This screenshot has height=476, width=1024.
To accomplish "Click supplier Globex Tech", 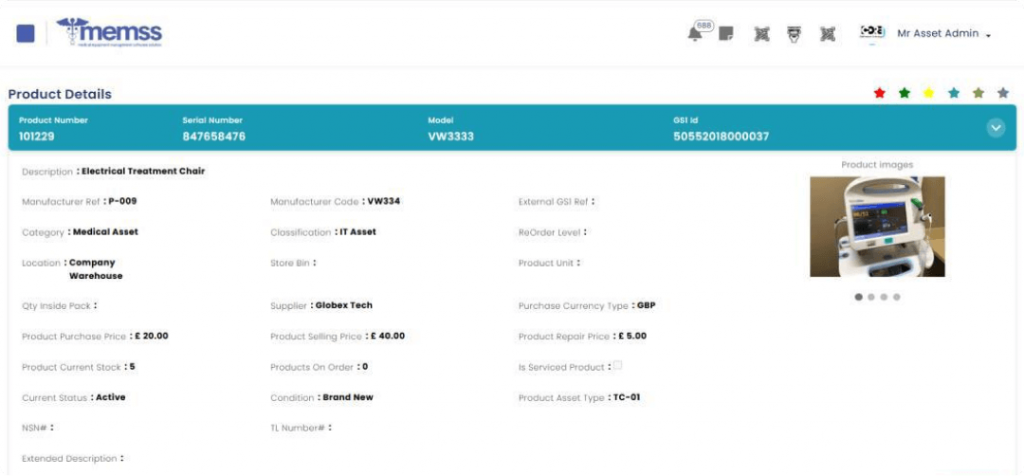I will click(x=344, y=305).
